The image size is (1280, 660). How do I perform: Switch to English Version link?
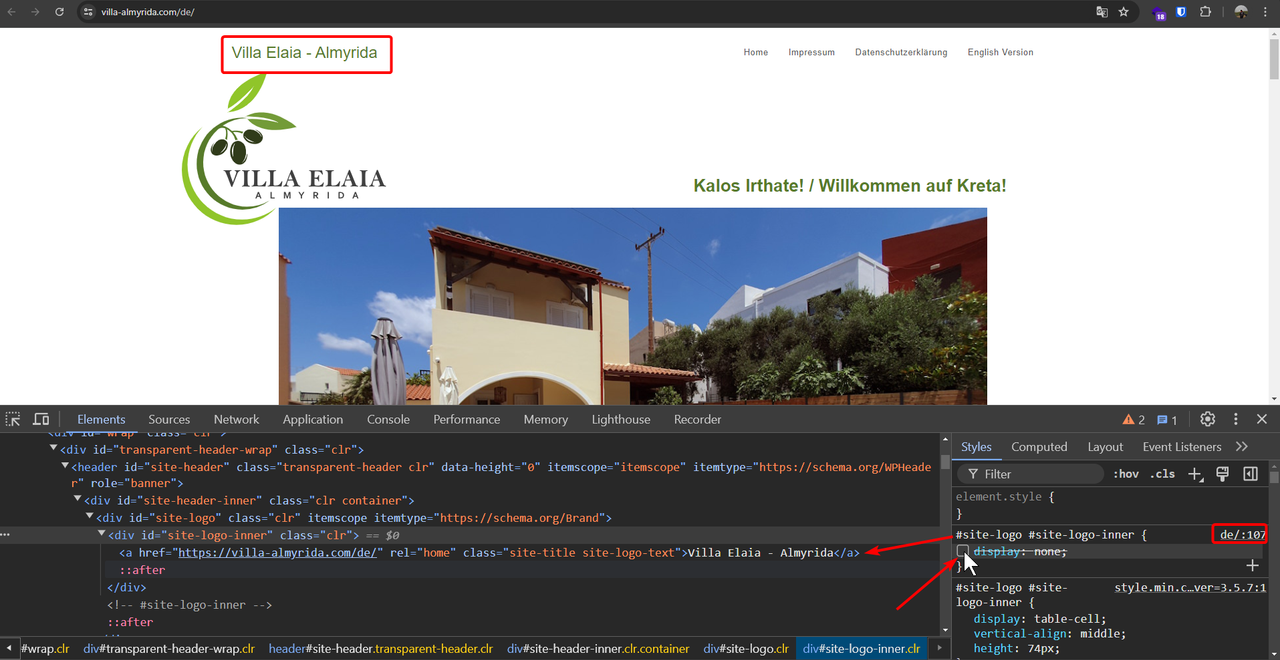click(x=1000, y=52)
